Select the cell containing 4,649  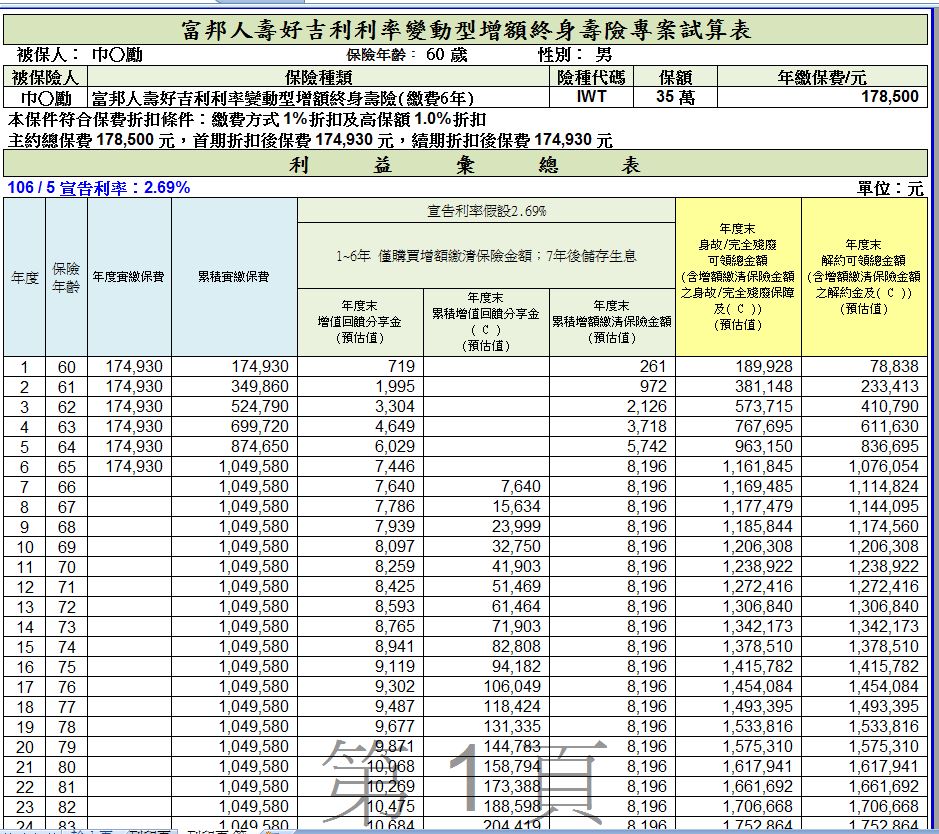(x=360, y=427)
